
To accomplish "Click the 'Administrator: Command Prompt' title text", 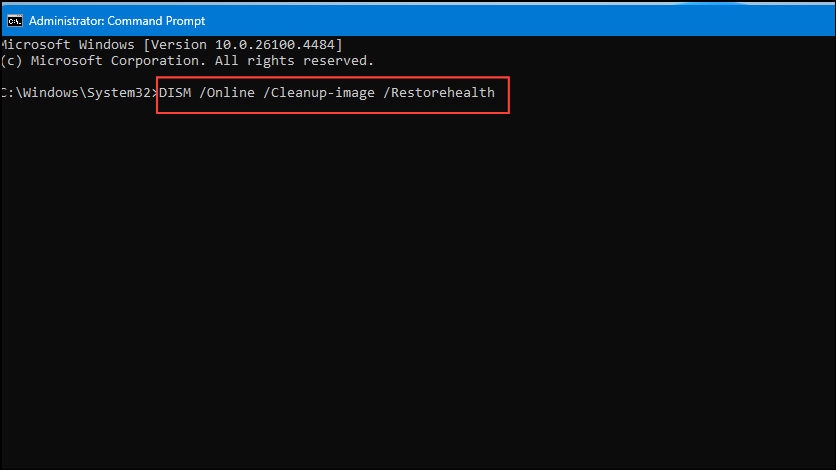I will click(x=117, y=21).
